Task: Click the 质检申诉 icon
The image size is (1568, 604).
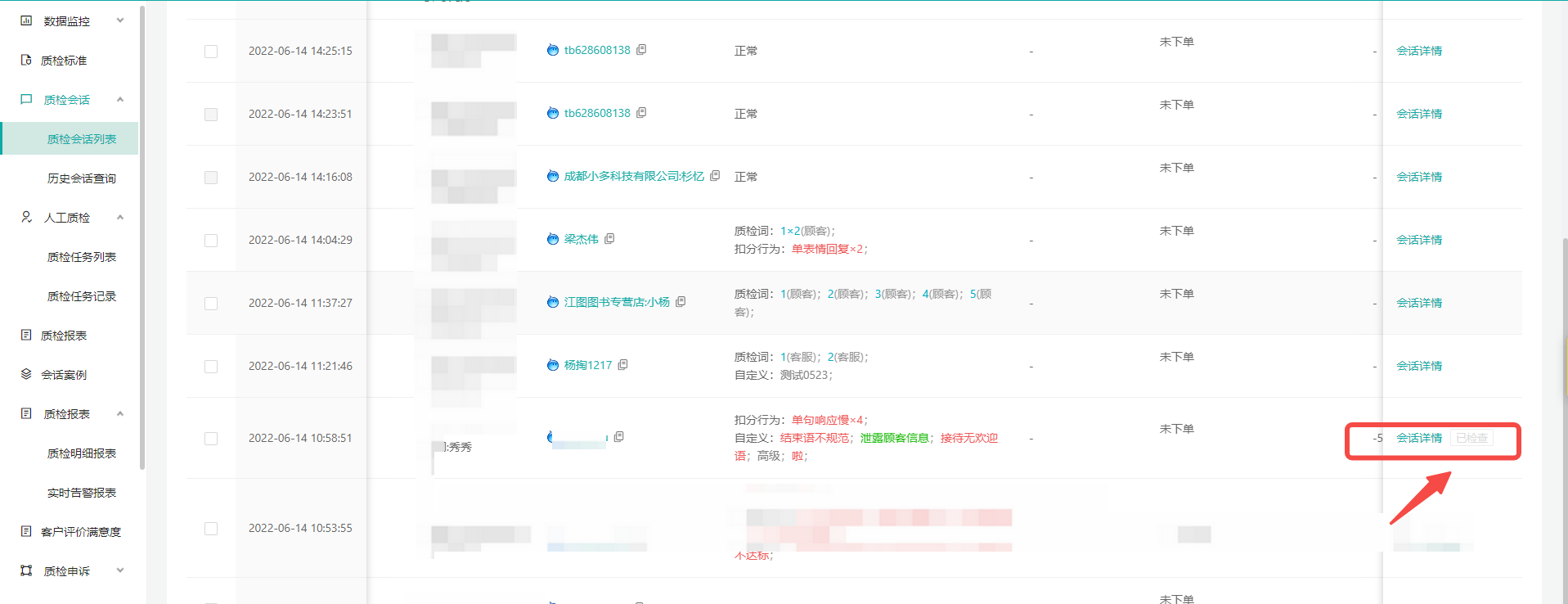Action: point(26,570)
